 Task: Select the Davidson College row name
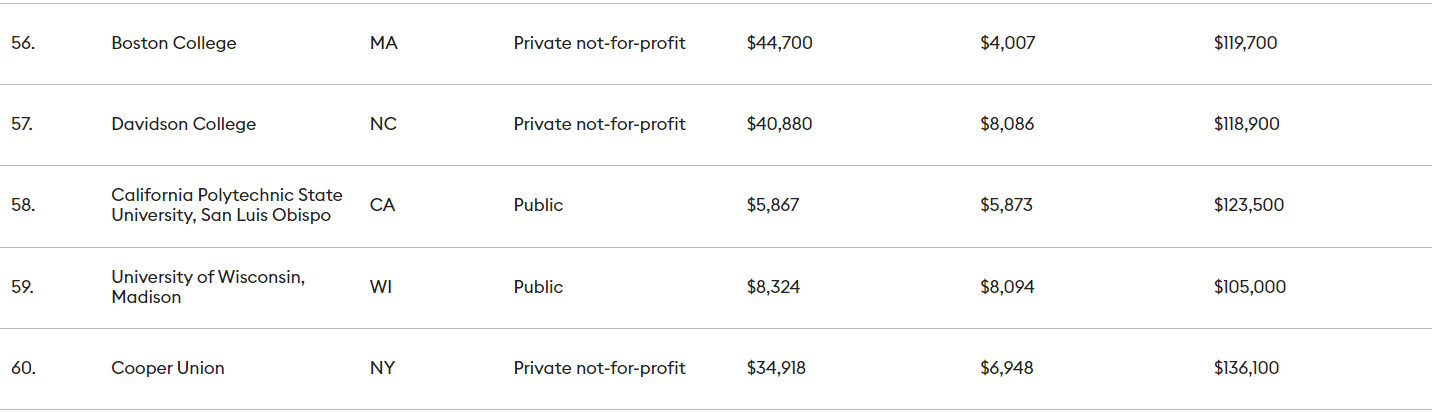point(183,124)
